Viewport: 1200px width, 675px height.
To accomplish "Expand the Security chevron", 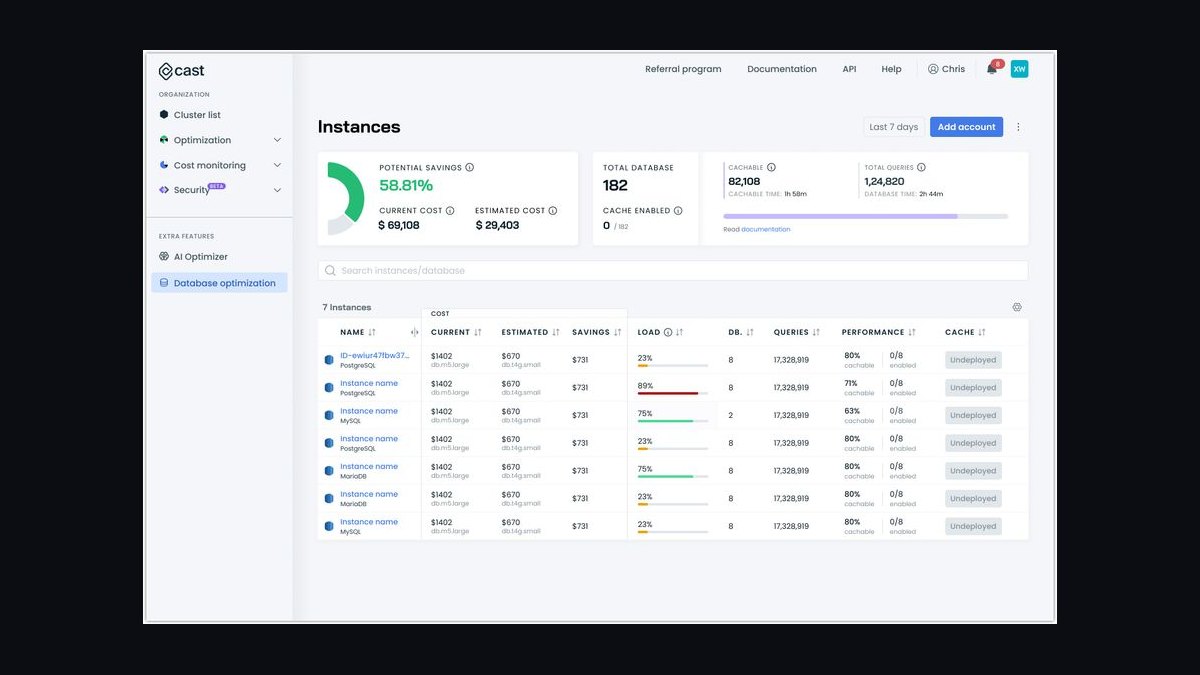I will pos(277,190).
